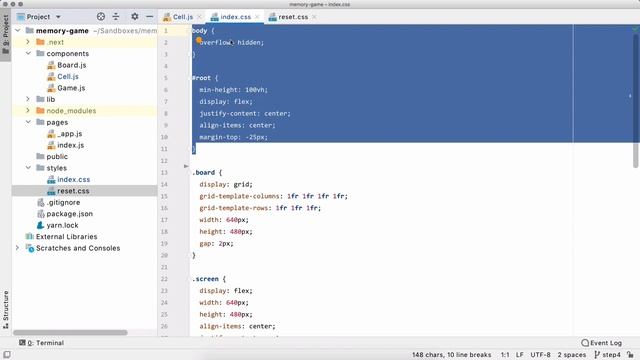The image size is (640, 360).
Task: Collapse the memory-game root folder
Action: click(x=18, y=31)
